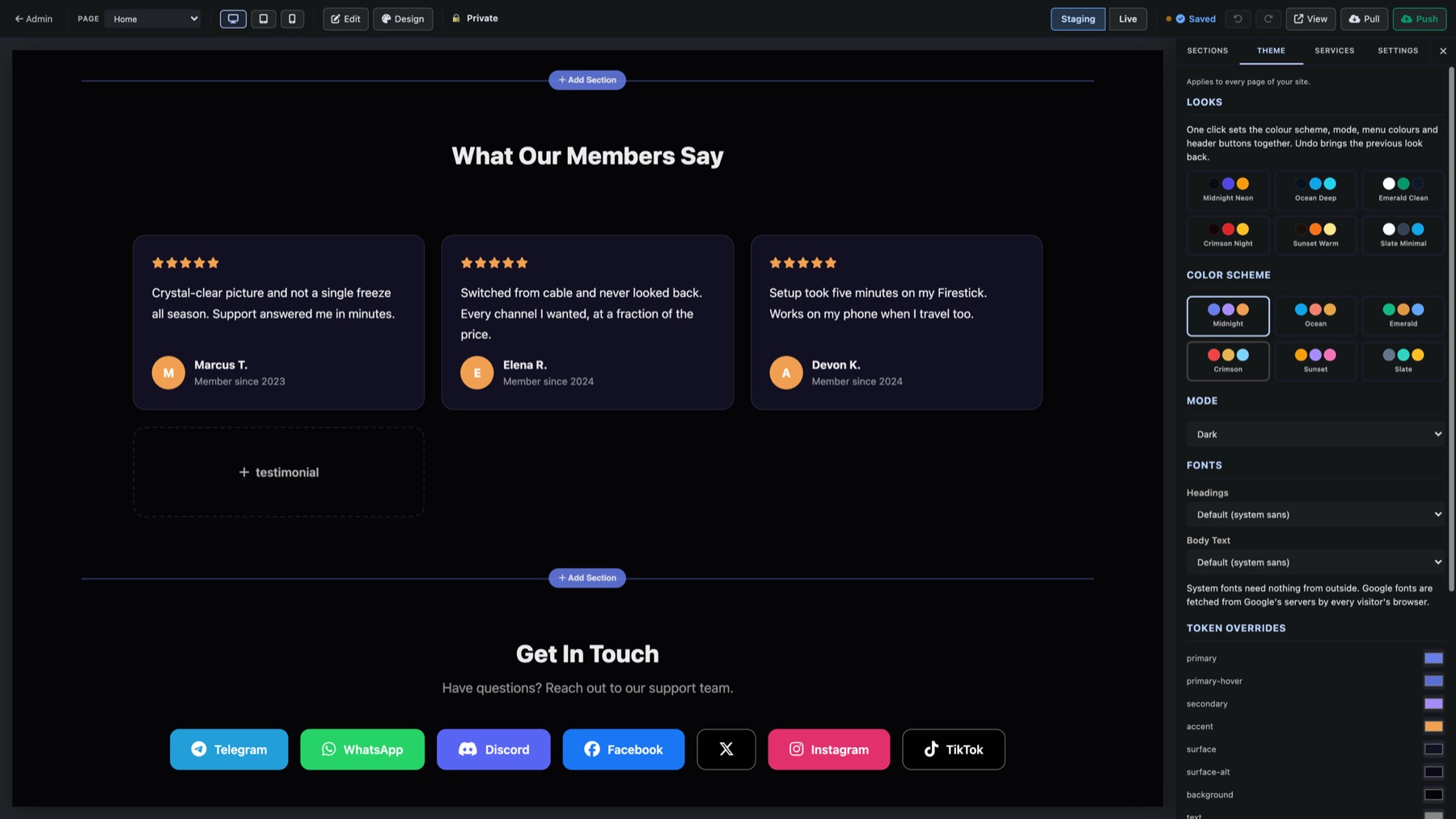
Task: Close the theme side panel
Action: tap(1442, 51)
